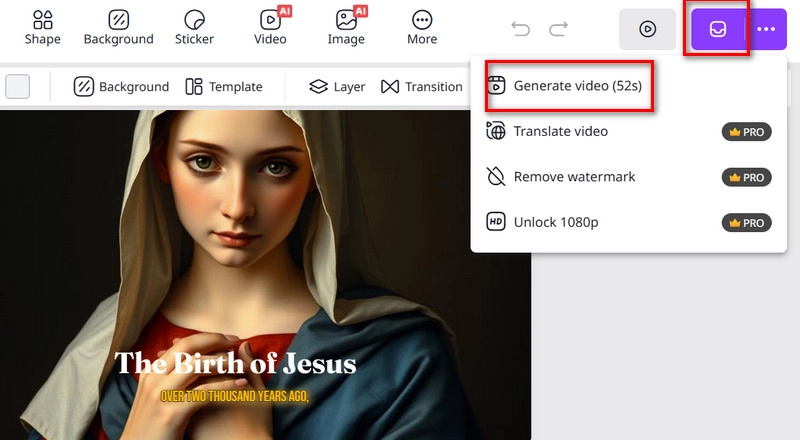Redo the last action
This screenshot has height=440, width=800.
(x=558, y=29)
